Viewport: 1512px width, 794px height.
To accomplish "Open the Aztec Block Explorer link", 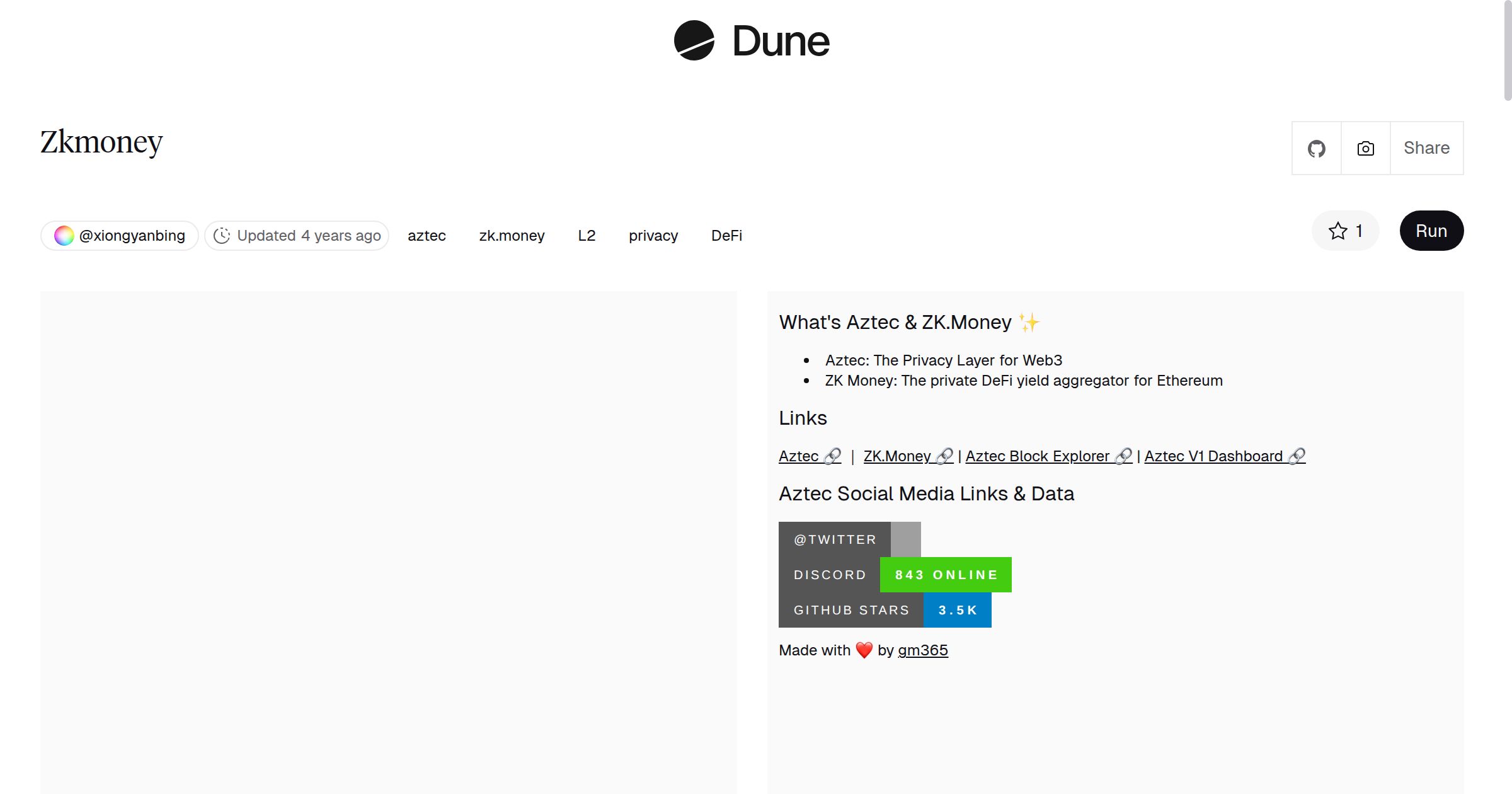I will point(1037,456).
